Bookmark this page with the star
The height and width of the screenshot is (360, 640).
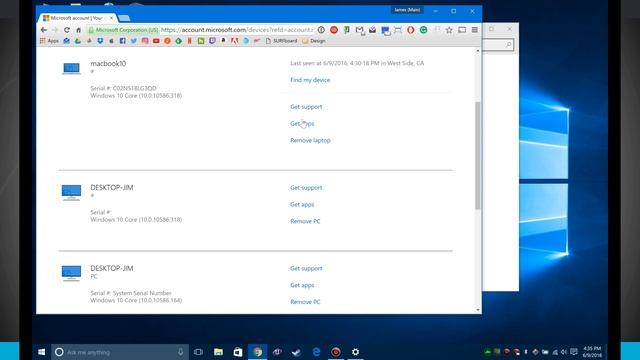click(x=449, y=30)
